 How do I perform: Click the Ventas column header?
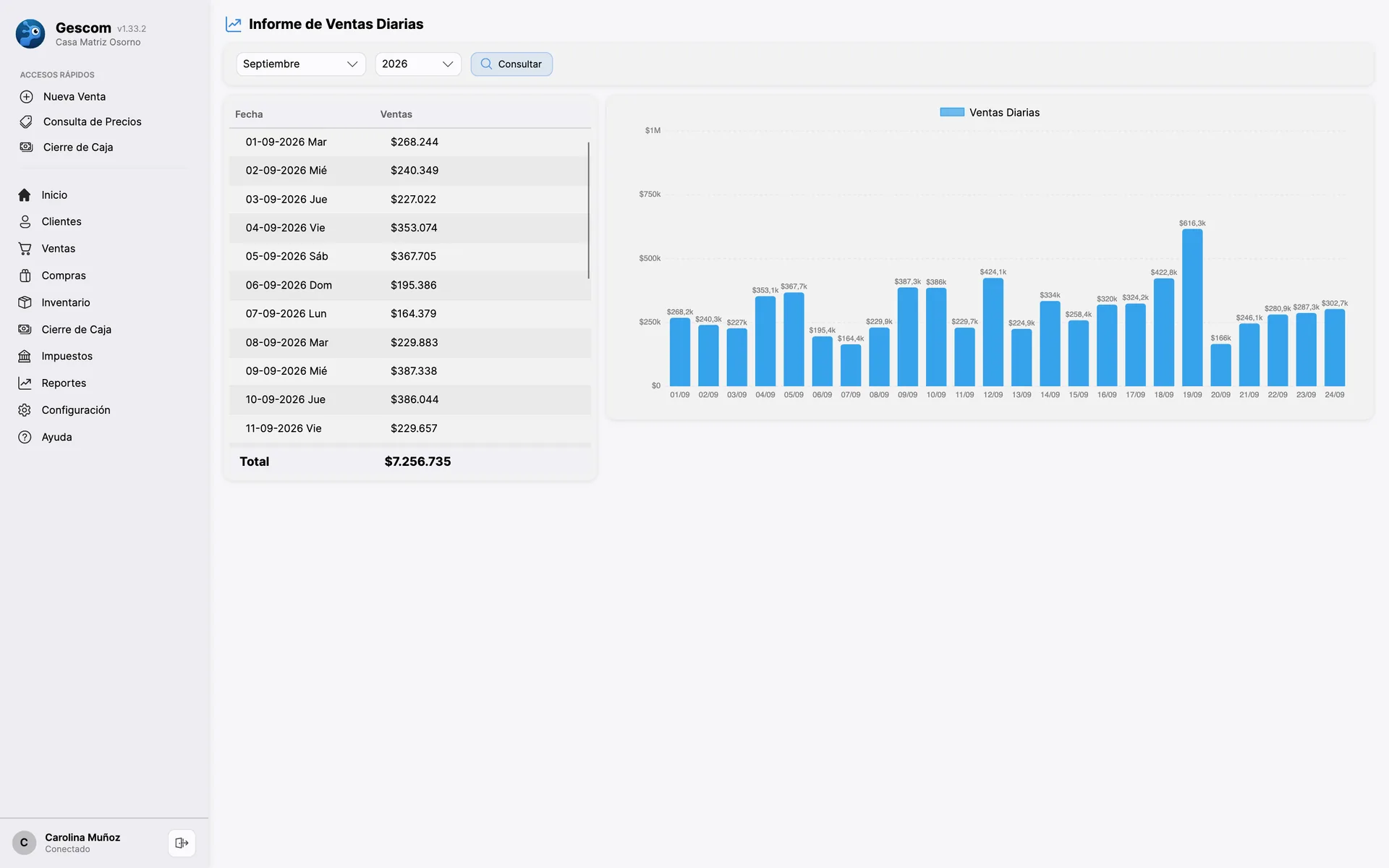pos(396,114)
